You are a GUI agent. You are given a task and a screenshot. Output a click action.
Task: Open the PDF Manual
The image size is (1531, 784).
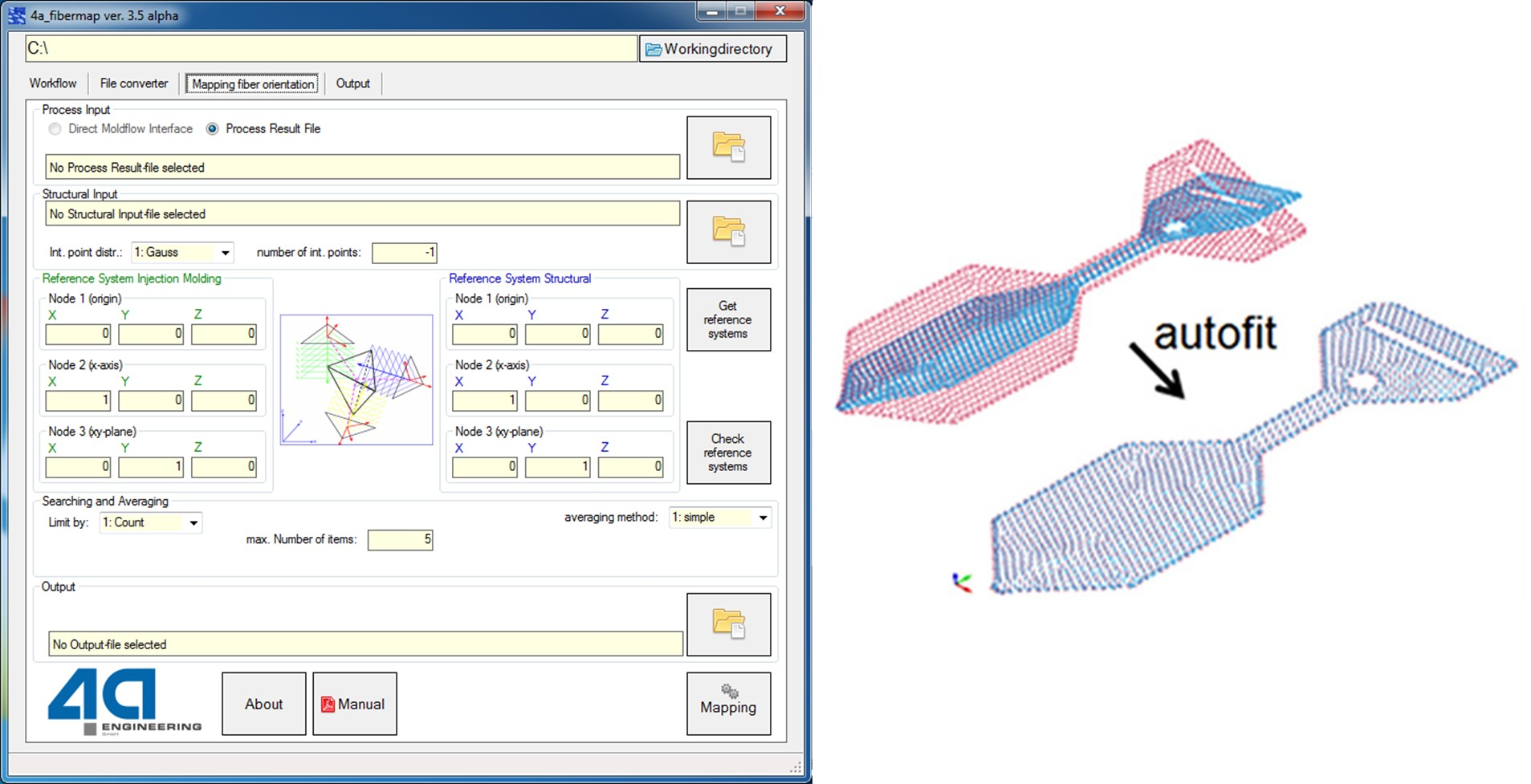(x=354, y=704)
